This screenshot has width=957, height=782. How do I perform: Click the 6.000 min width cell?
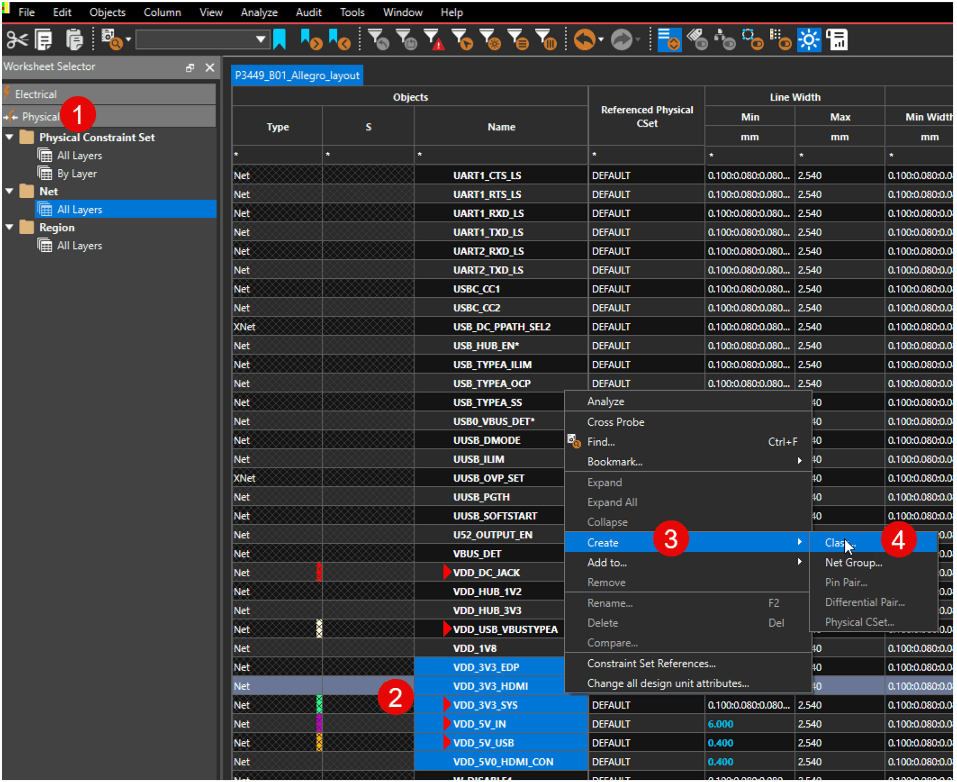click(x=749, y=724)
